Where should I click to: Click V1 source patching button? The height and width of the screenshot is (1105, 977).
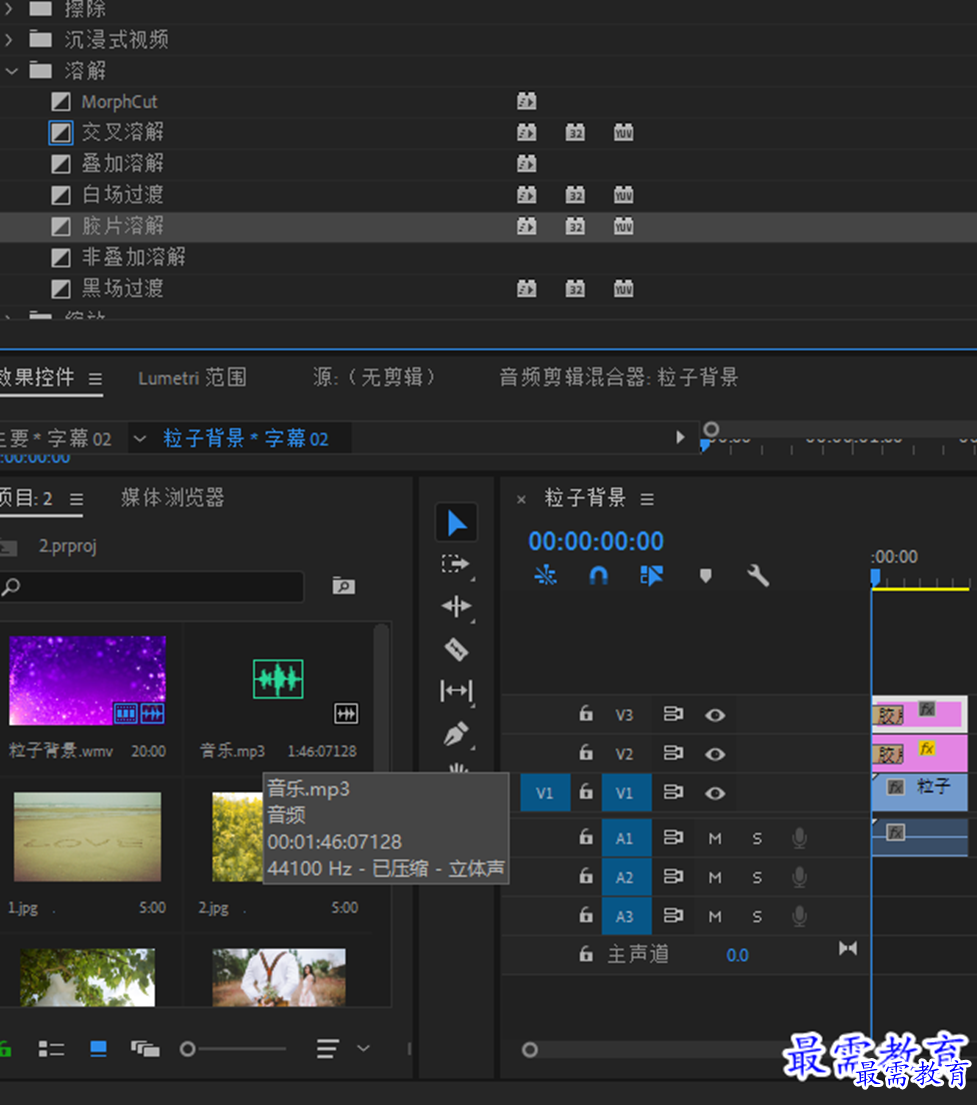pyautogui.click(x=545, y=793)
